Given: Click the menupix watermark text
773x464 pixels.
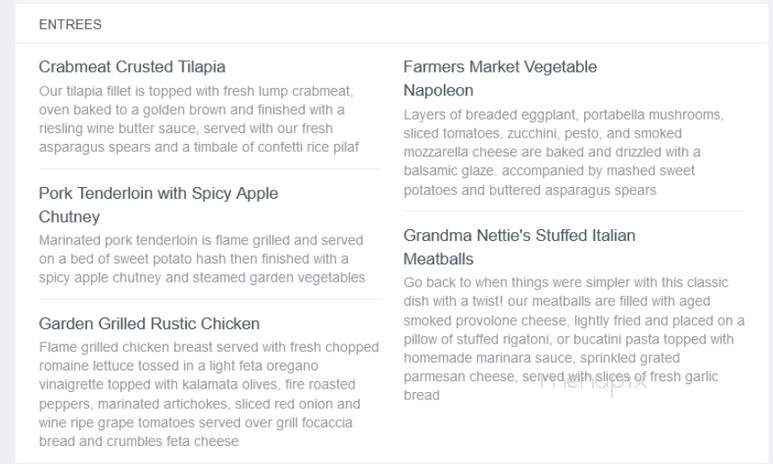Looking at the screenshot, I should 593,382.
